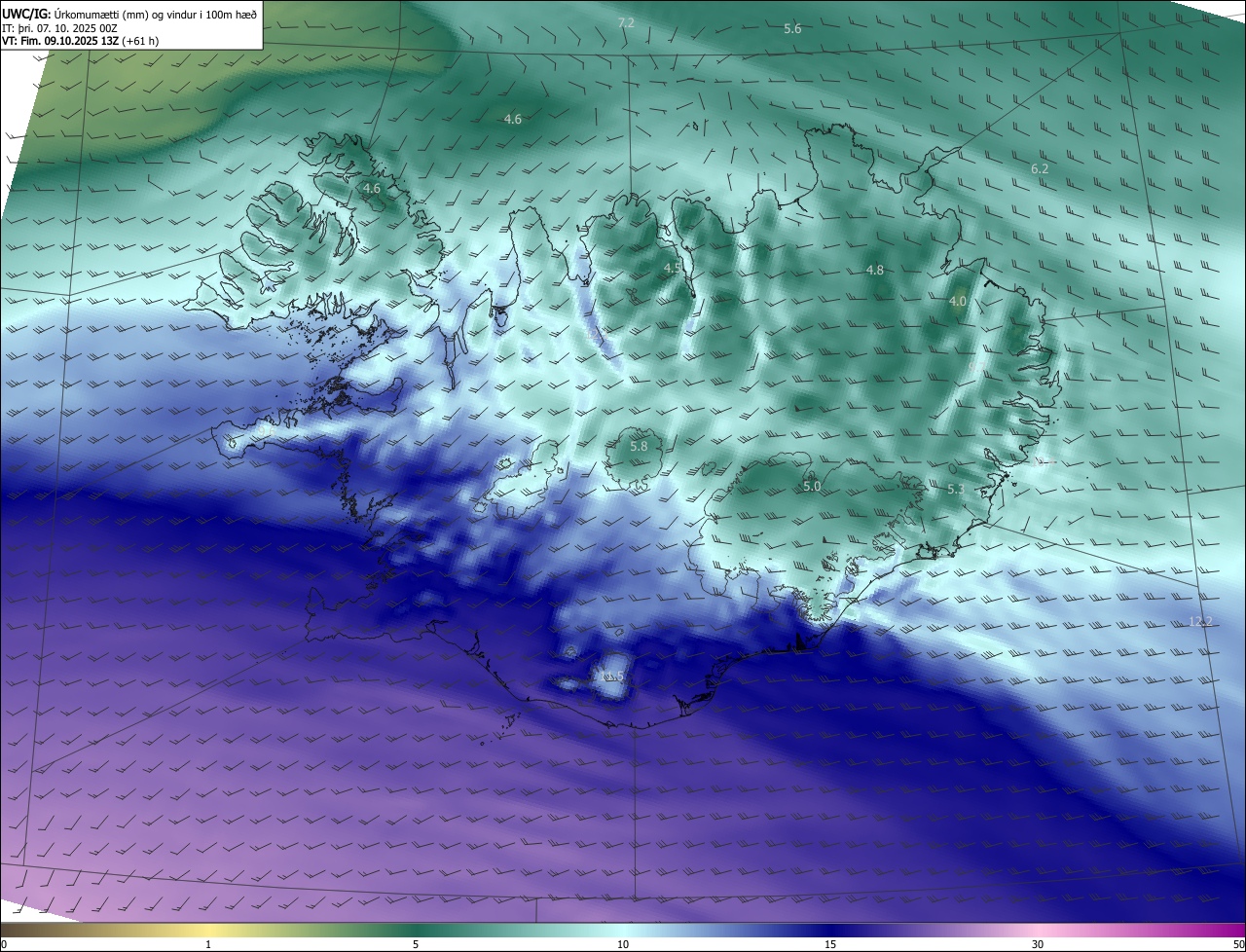1246x952 pixels.
Task: Click the 4.5 value label in north Iceland
Action: pyautogui.click(x=673, y=268)
